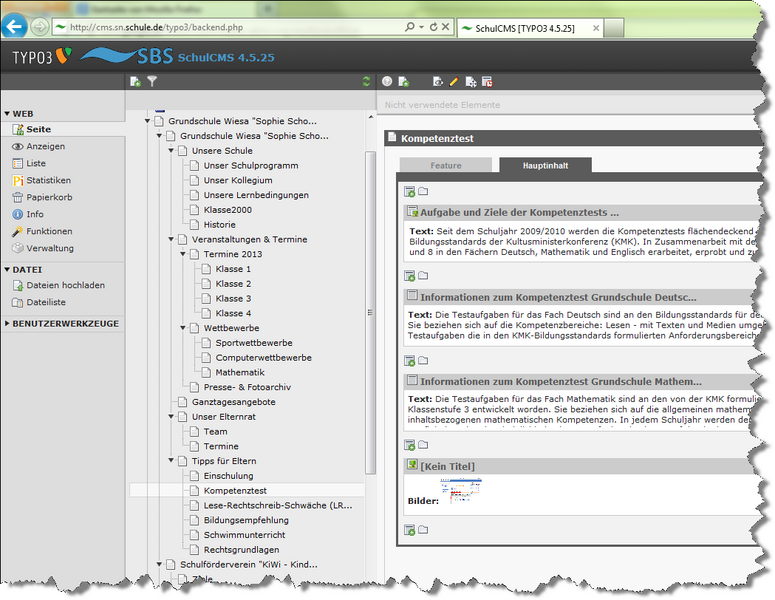
Task: Click the page history icon with red clock
Action: pyautogui.click(x=487, y=81)
